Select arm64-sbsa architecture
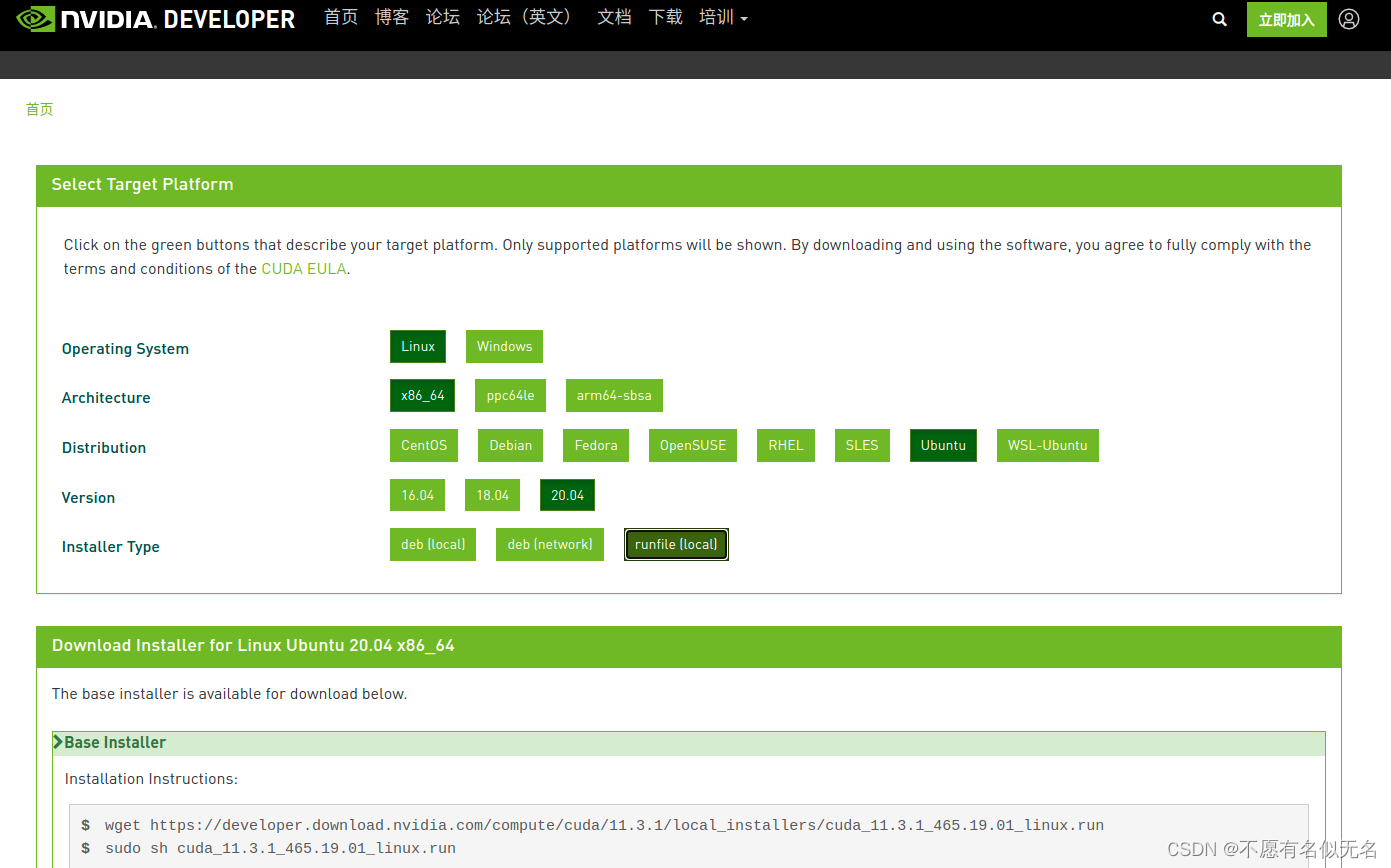Screen dimensions: 1391x868 614,396
